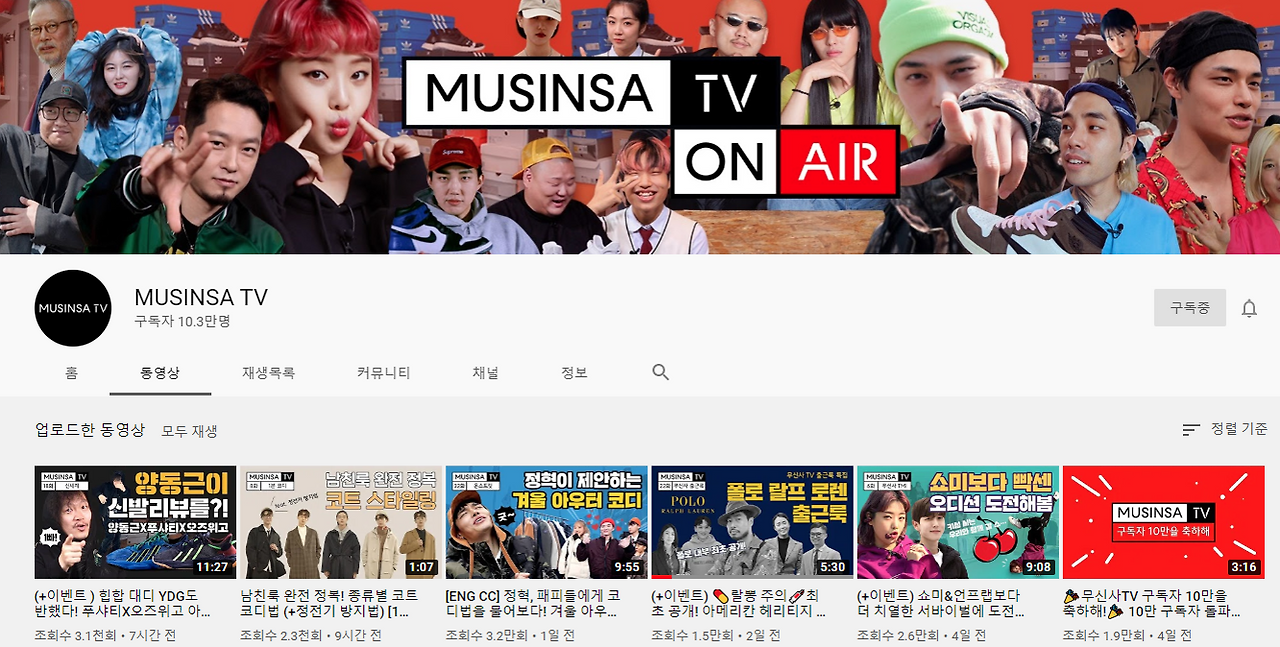Open the 재생목록 tab

(268, 372)
